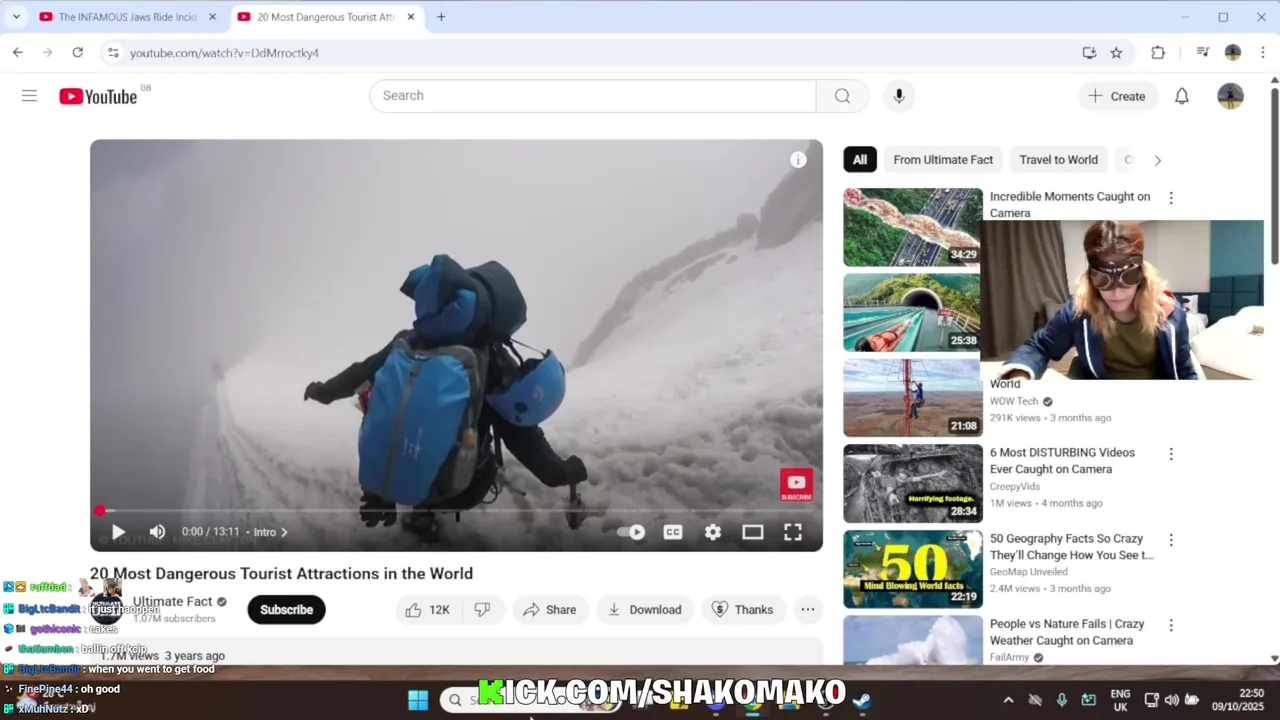Bookmark this page with star icon

1116,53
